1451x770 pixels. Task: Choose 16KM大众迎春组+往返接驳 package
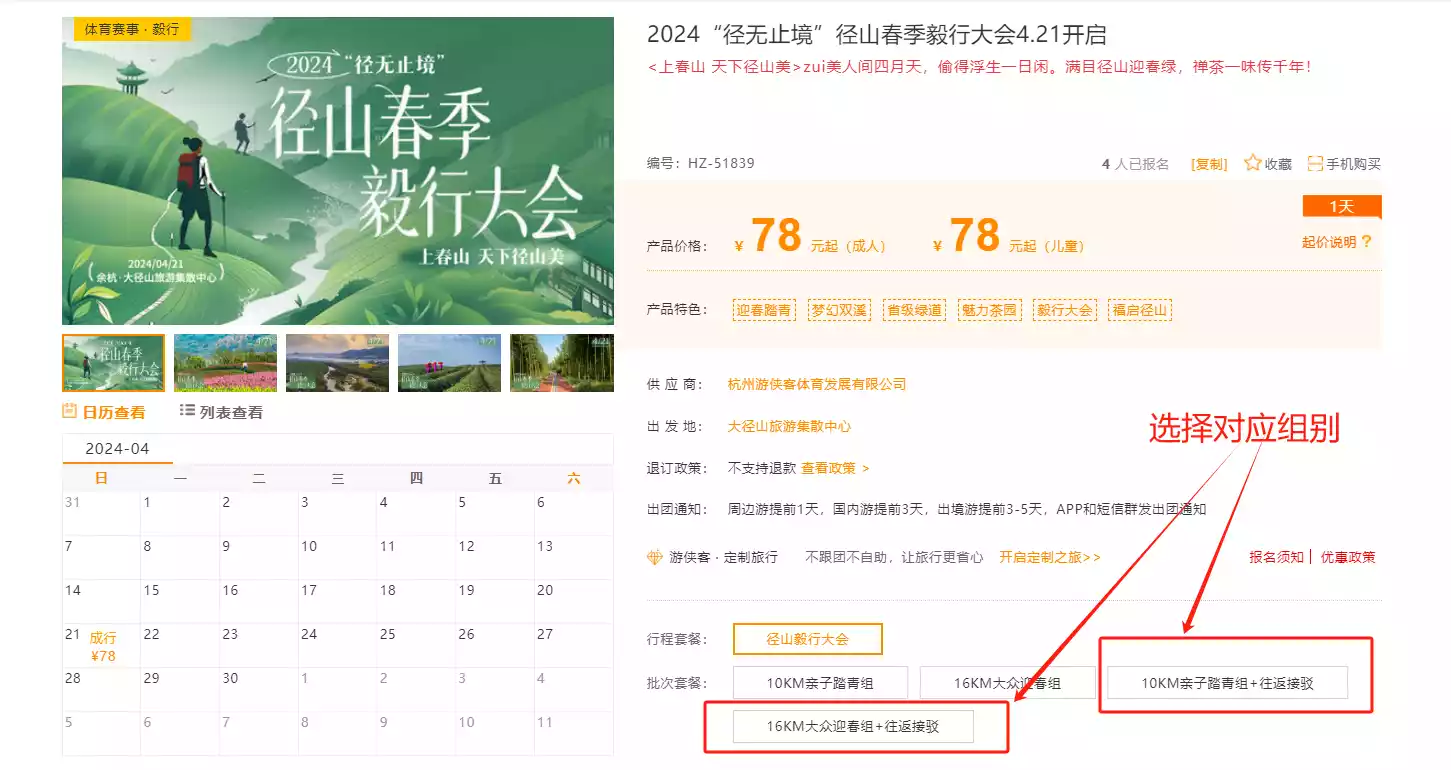pyautogui.click(x=853, y=726)
